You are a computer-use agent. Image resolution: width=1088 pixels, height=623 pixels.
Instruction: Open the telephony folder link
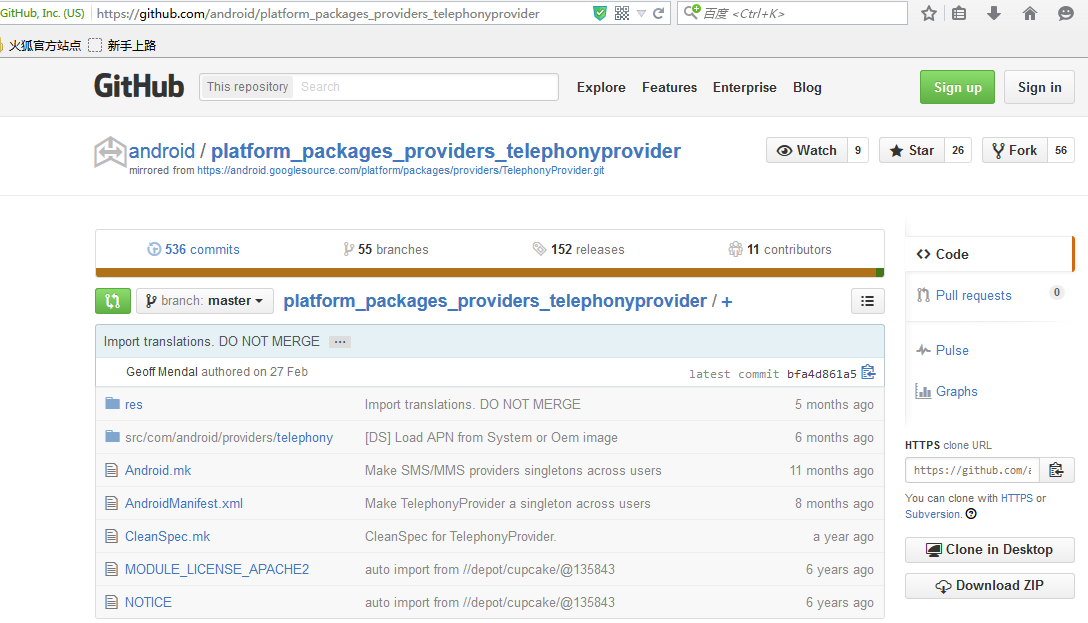point(305,437)
